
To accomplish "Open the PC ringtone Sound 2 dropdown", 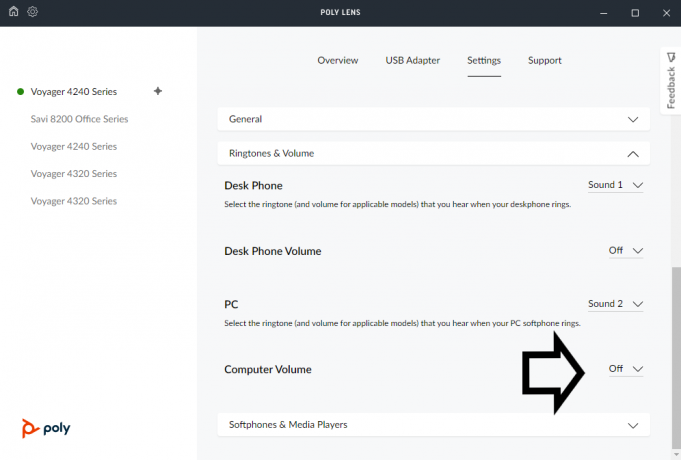I will 615,304.
